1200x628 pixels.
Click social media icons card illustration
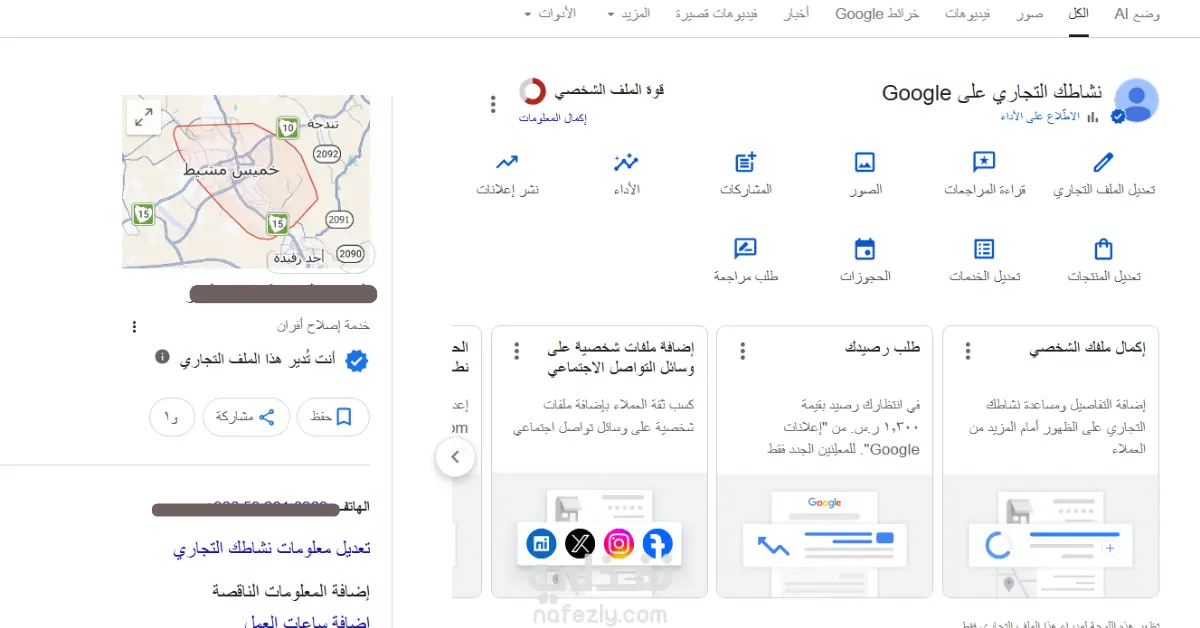click(599, 535)
